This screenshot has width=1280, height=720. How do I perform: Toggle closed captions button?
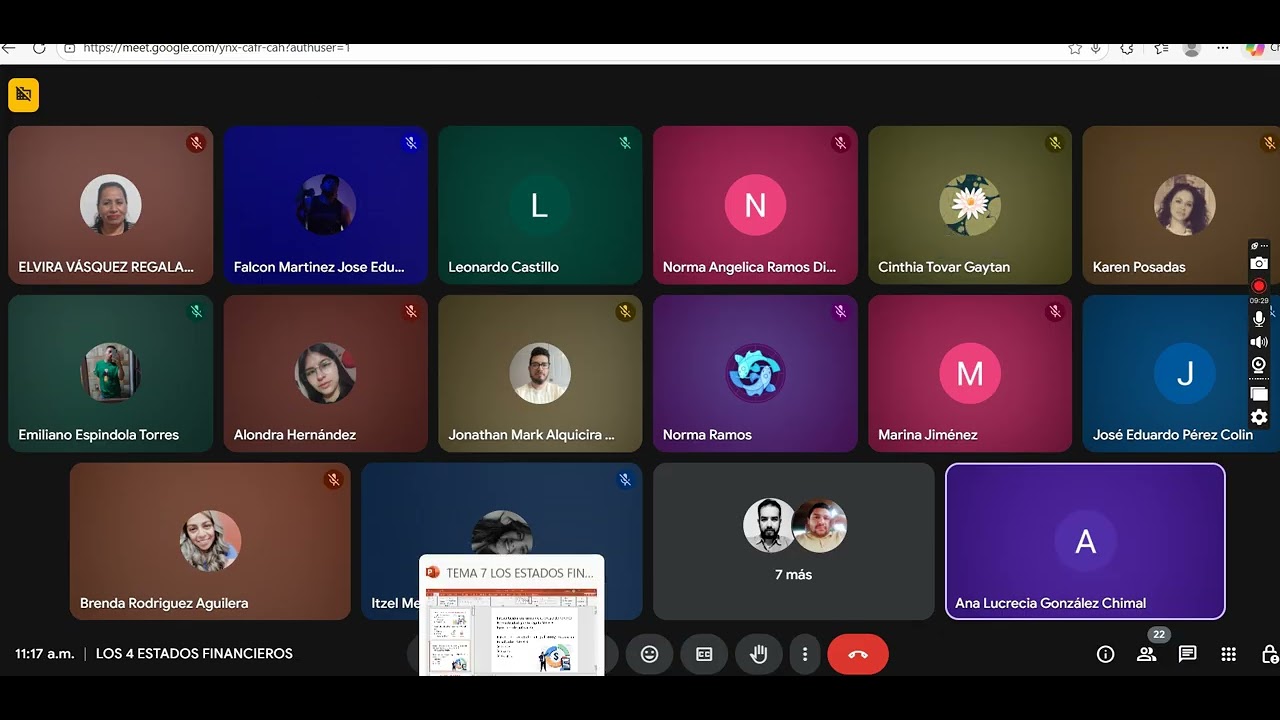[x=704, y=654]
